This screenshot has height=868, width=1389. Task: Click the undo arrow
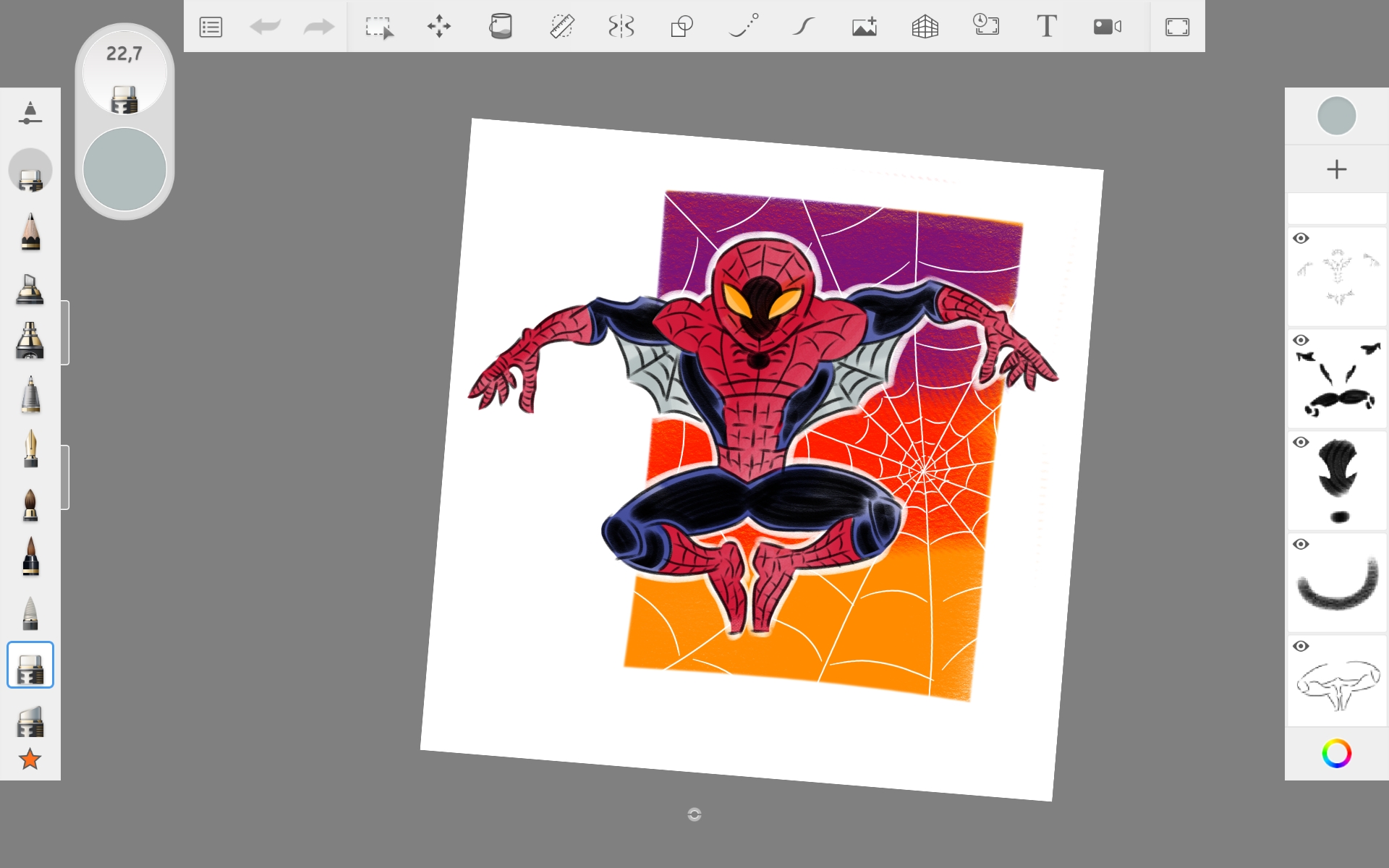click(265, 27)
